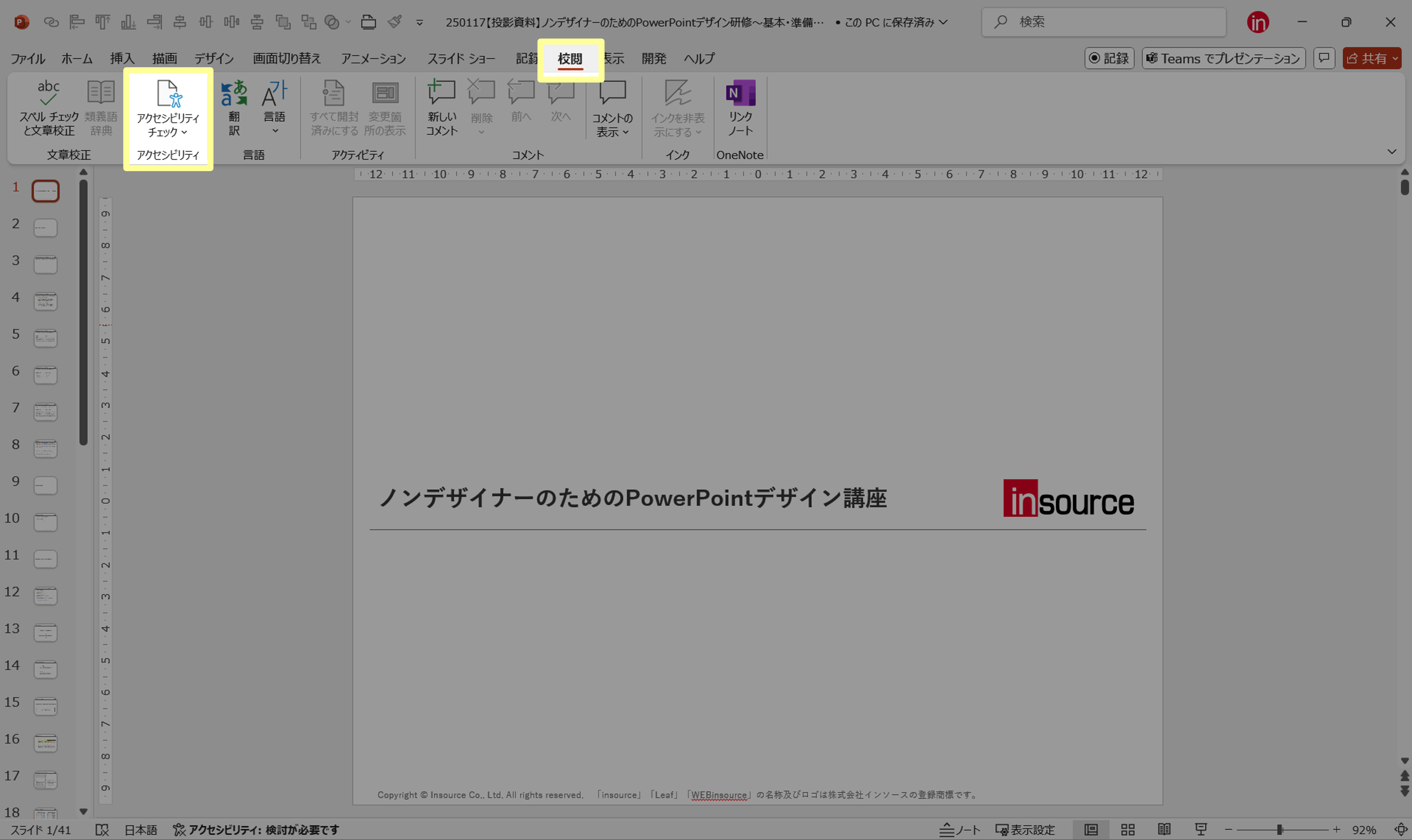Screen dimensions: 1412x840
Task: Open the Customize Quick Access Toolbar dropdown
Action: coord(419,23)
